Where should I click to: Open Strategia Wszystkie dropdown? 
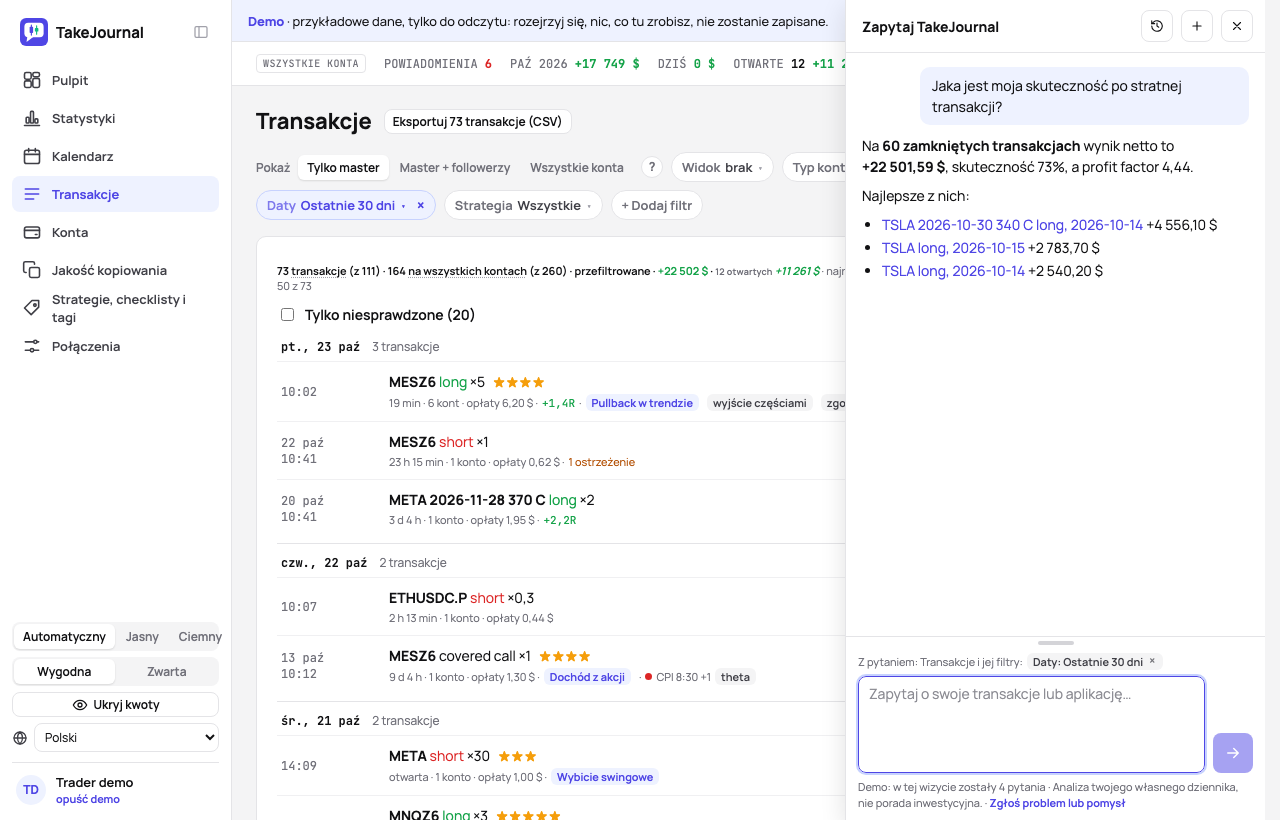coord(523,205)
